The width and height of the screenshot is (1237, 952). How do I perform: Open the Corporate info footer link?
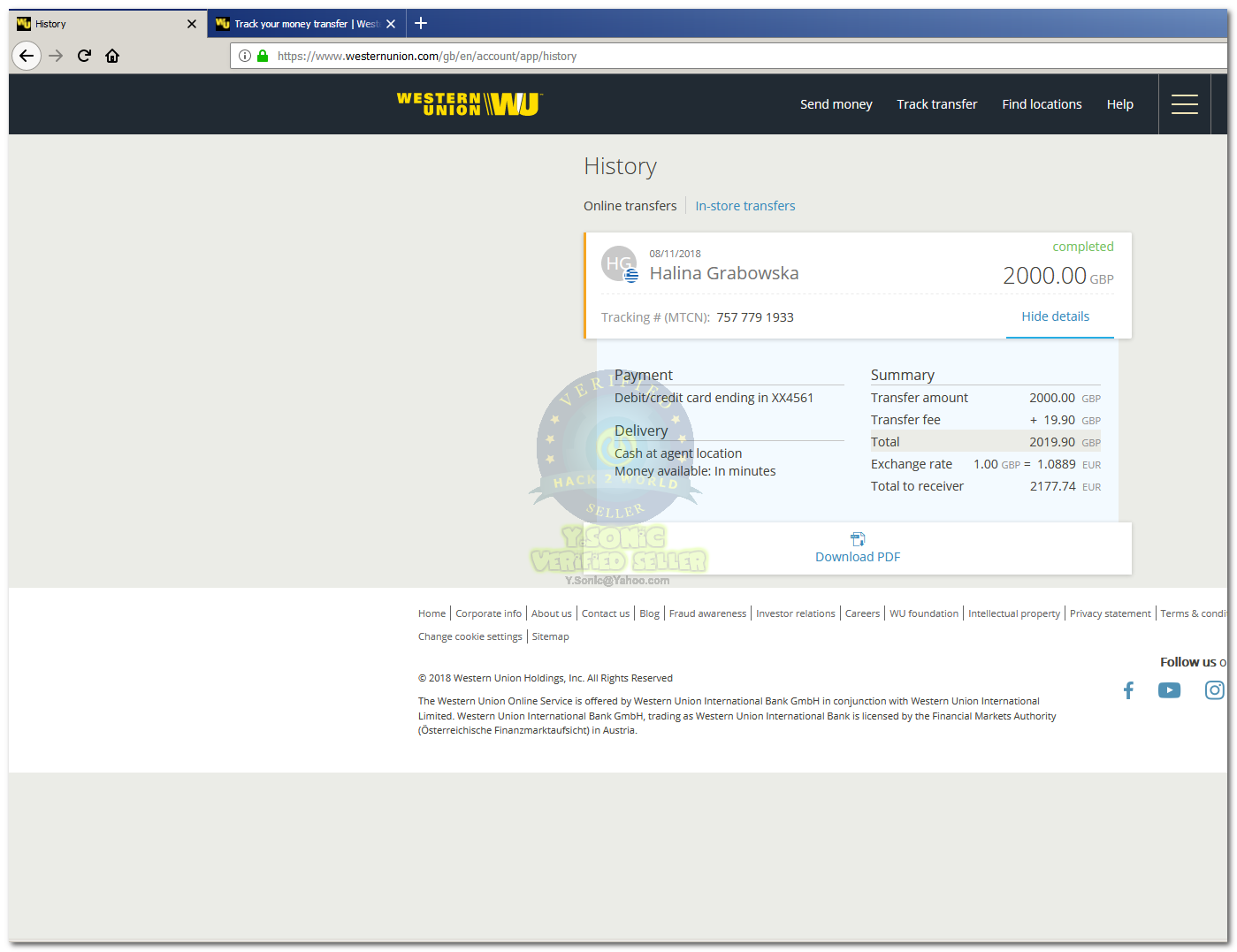(x=488, y=613)
